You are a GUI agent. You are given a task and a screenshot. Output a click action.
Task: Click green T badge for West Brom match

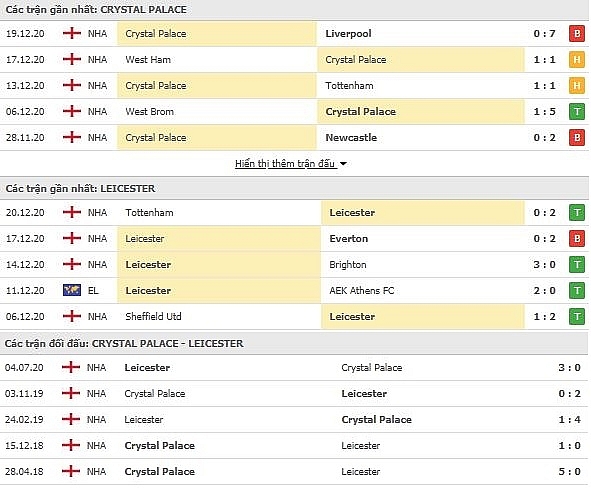(x=577, y=112)
